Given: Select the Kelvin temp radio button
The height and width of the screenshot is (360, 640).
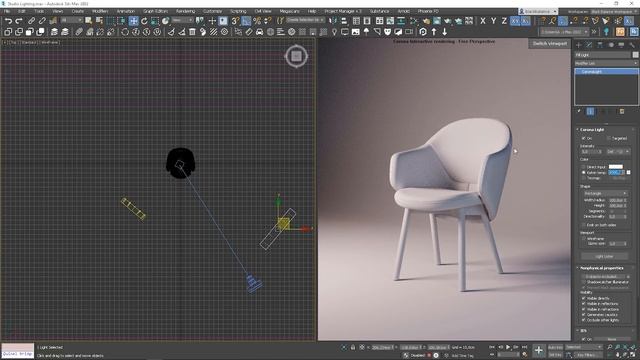Looking at the screenshot, I should (584, 173).
